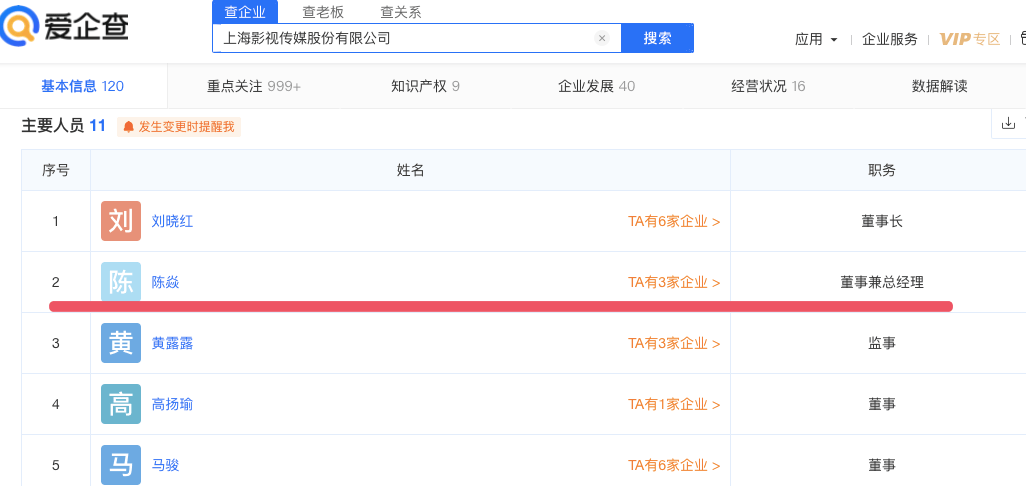Click the 高 avatar tile
The width and height of the screenshot is (1026, 486).
[121, 404]
